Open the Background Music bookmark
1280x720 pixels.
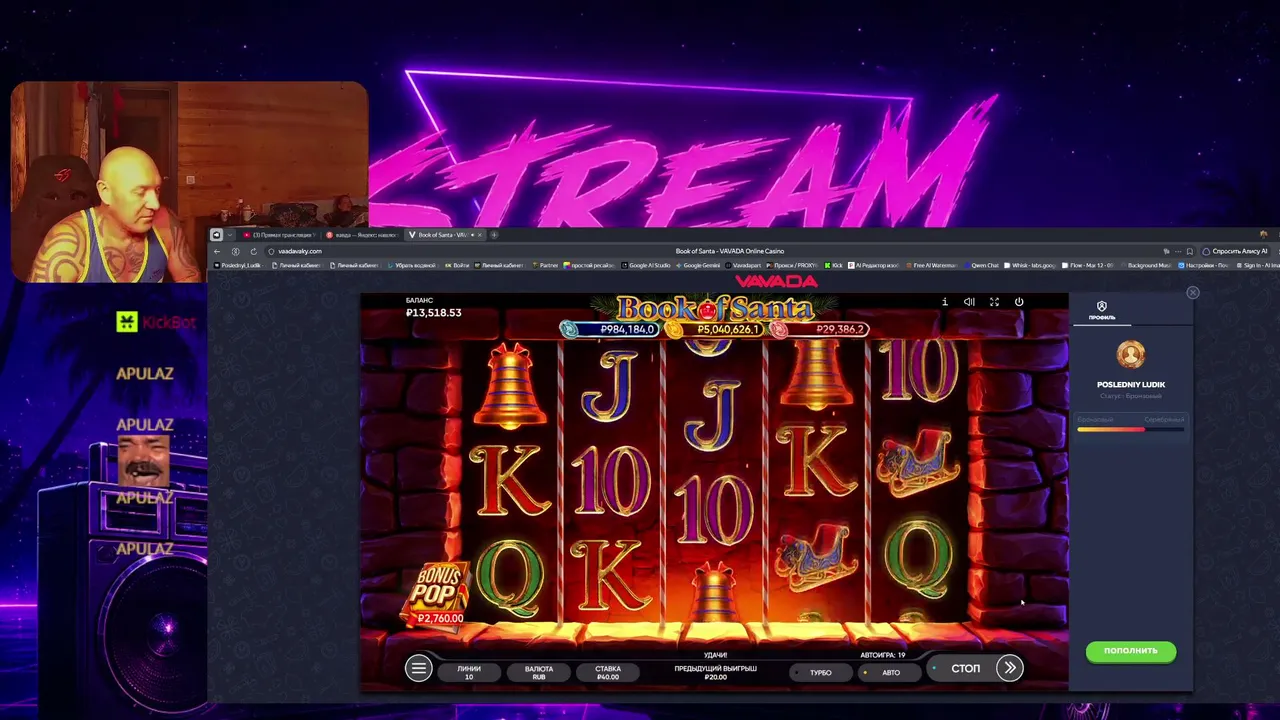[x=1145, y=265]
